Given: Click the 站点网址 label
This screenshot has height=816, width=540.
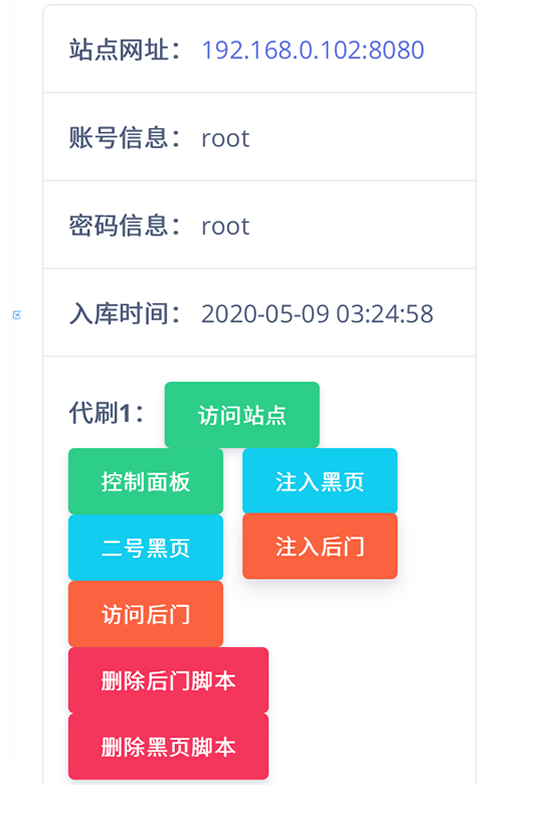Looking at the screenshot, I should pyautogui.click(x=125, y=50).
